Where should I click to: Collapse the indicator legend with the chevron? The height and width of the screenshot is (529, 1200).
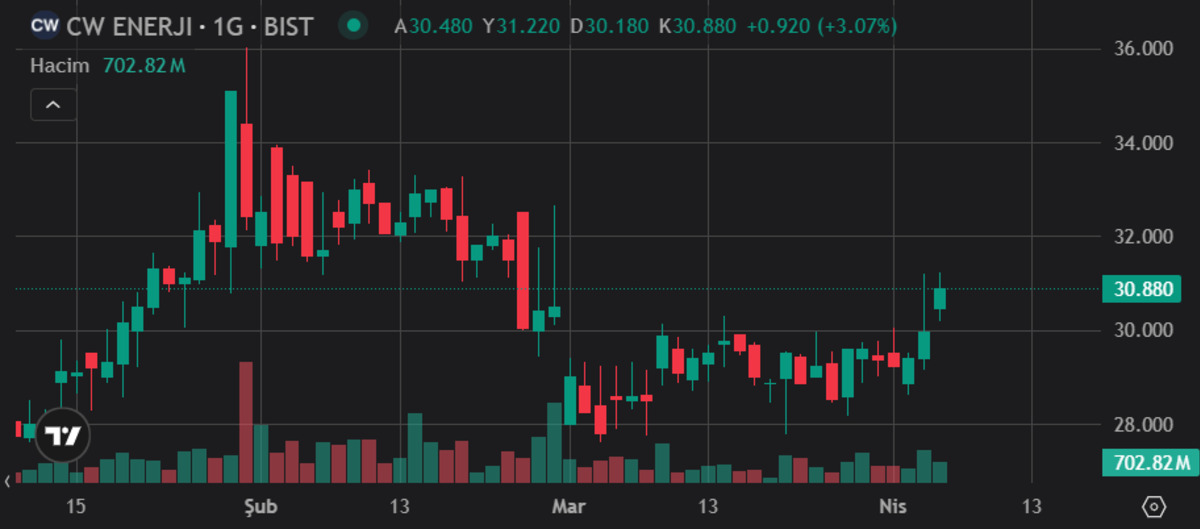coord(54,104)
